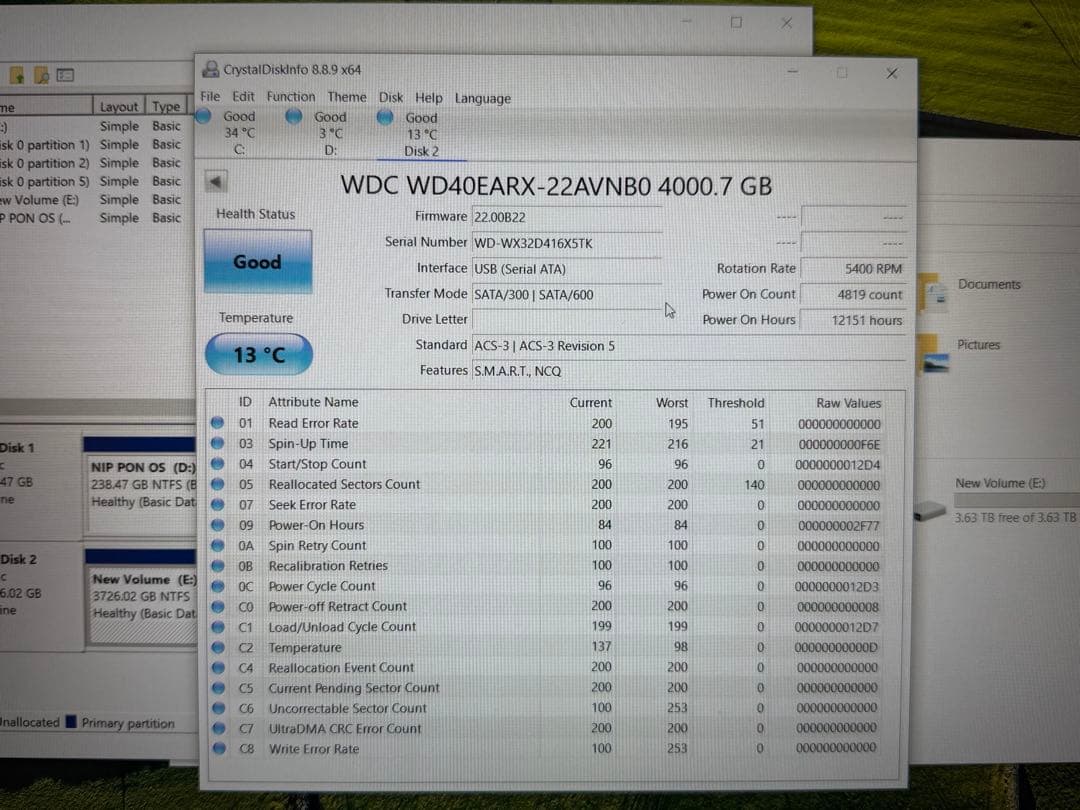
Task: Select raw value 000000002F77 of Power-On Hours
Action: 838,526
